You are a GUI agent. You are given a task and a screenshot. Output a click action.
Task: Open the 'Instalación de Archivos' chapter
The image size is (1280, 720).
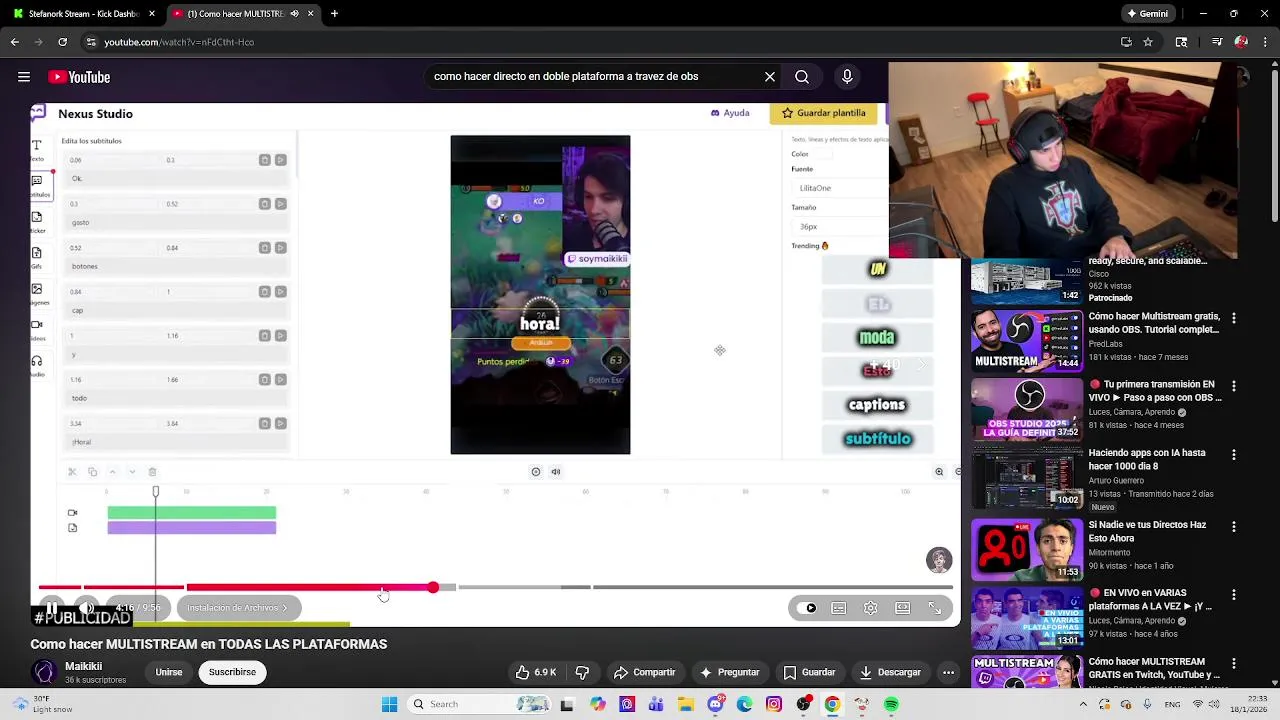(x=238, y=608)
